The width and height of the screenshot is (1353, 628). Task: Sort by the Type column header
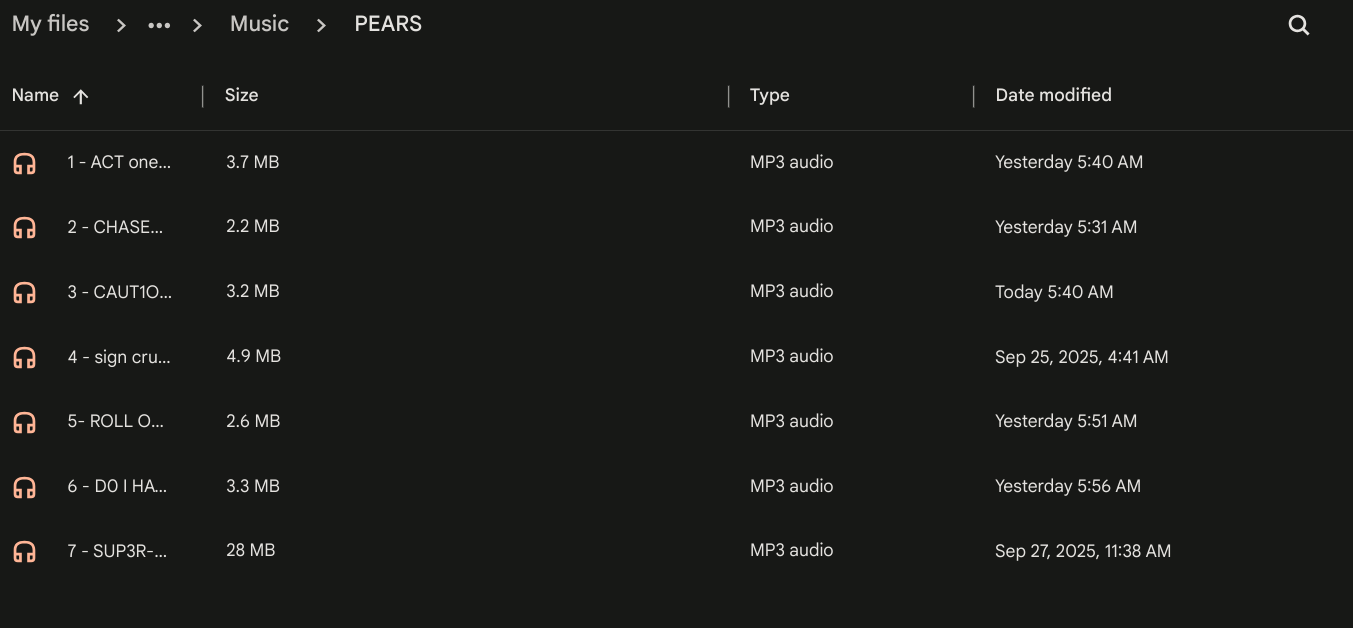[769, 95]
